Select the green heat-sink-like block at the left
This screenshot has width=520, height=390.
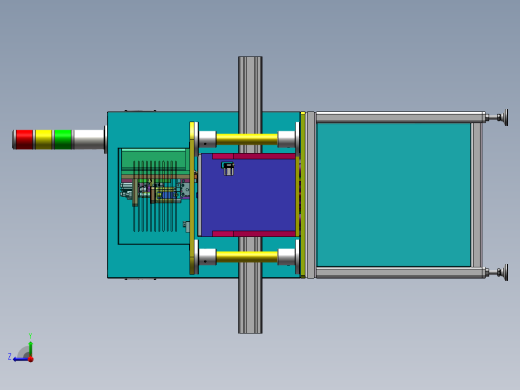(x=154, y=161)
